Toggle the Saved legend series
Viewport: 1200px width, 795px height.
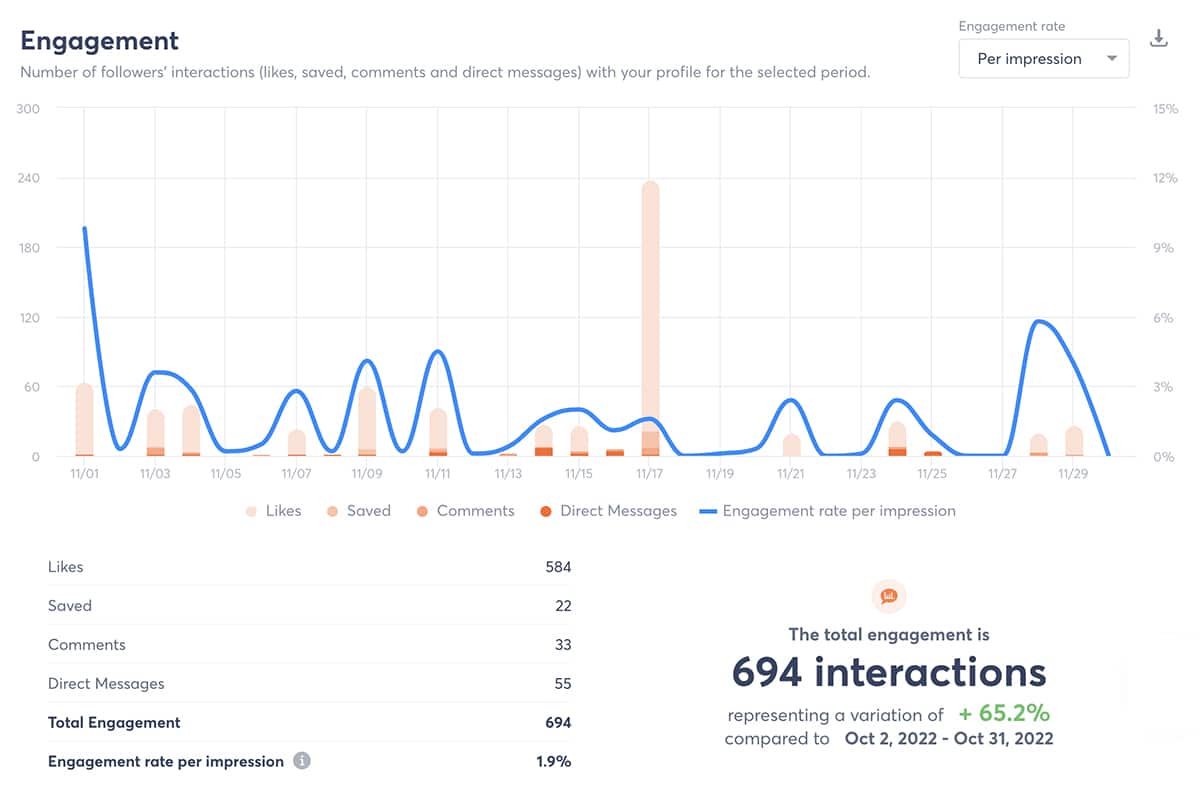click(x=358, y=511)
